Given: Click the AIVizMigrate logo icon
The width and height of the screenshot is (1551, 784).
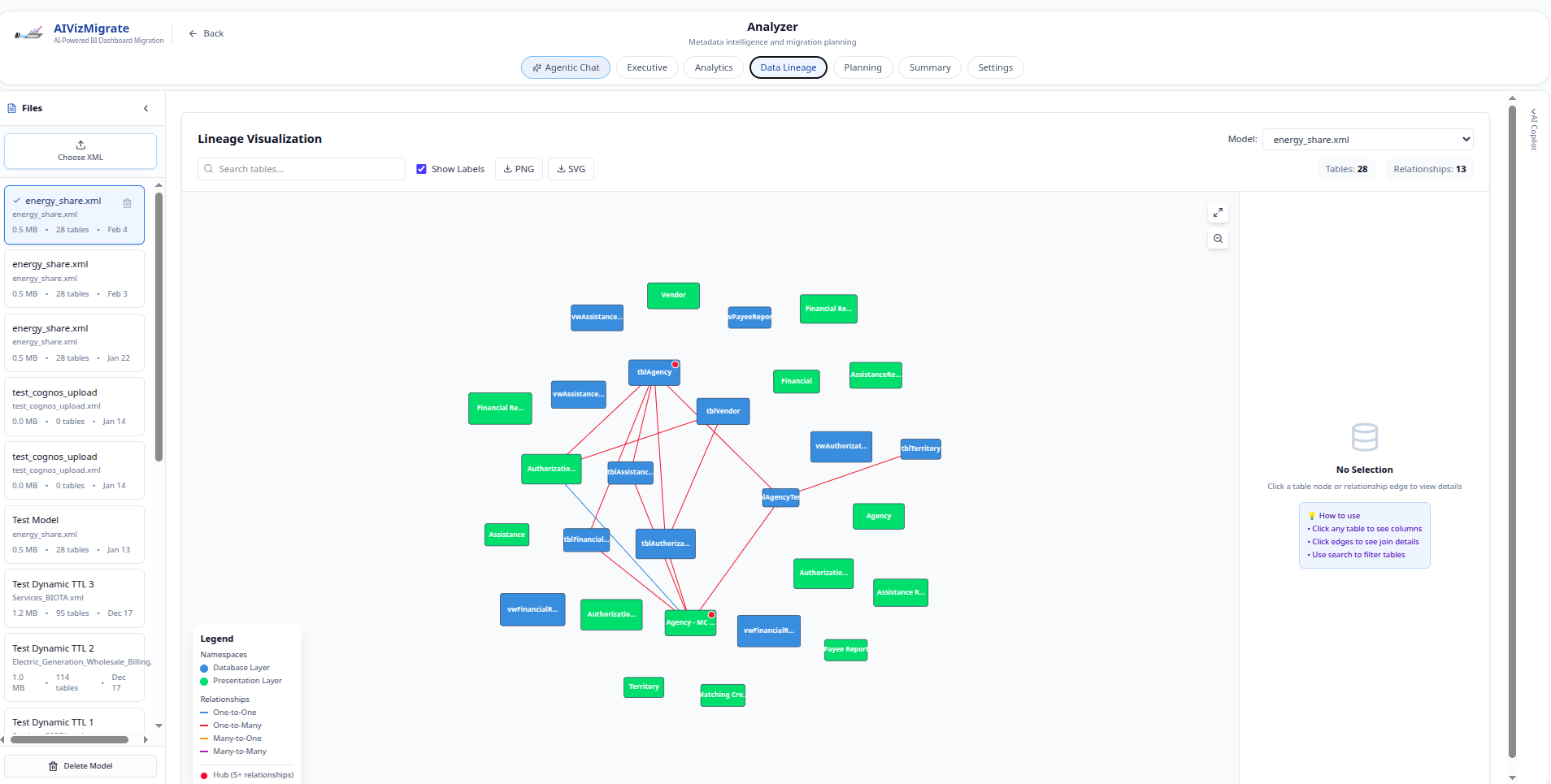Looking at the screenshot, I should pyautogui.click(x=29, y=33).
